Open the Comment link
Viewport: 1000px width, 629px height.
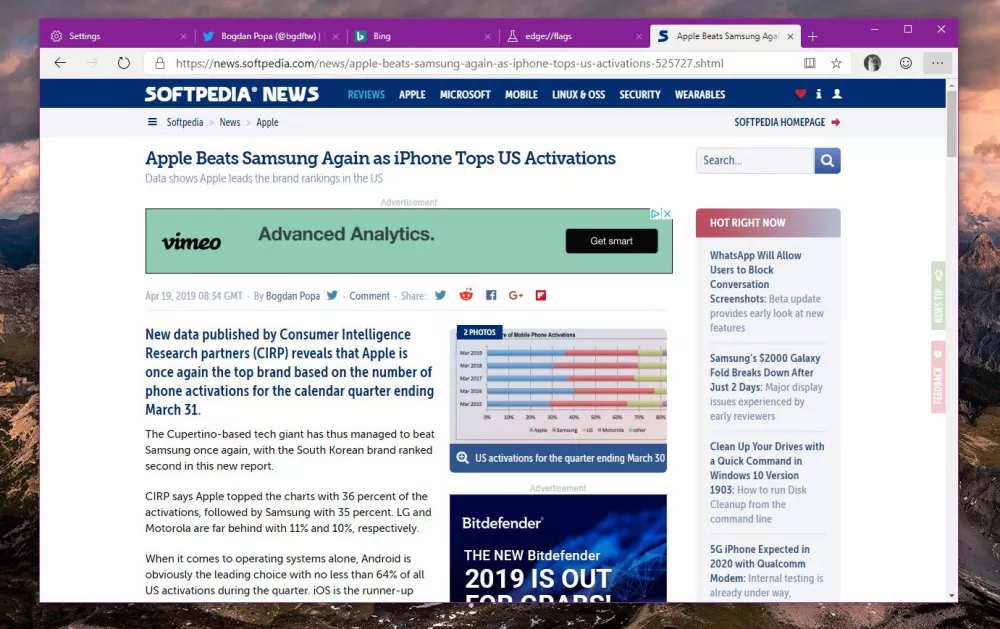369,296
